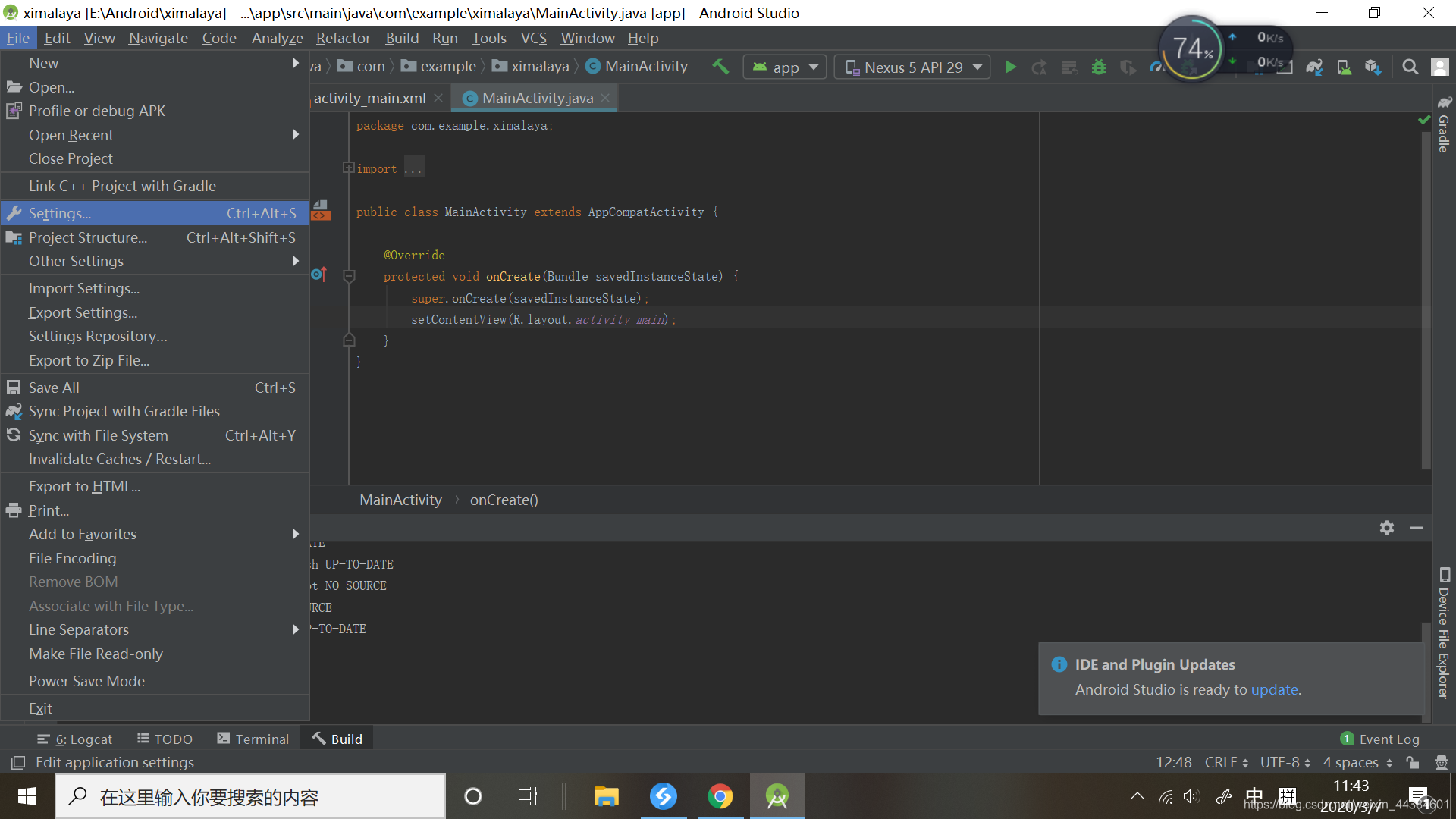Click the Make Project hammer icon
The width and height of the screenshot is (1456, 819).
click(x=720, y=67)
